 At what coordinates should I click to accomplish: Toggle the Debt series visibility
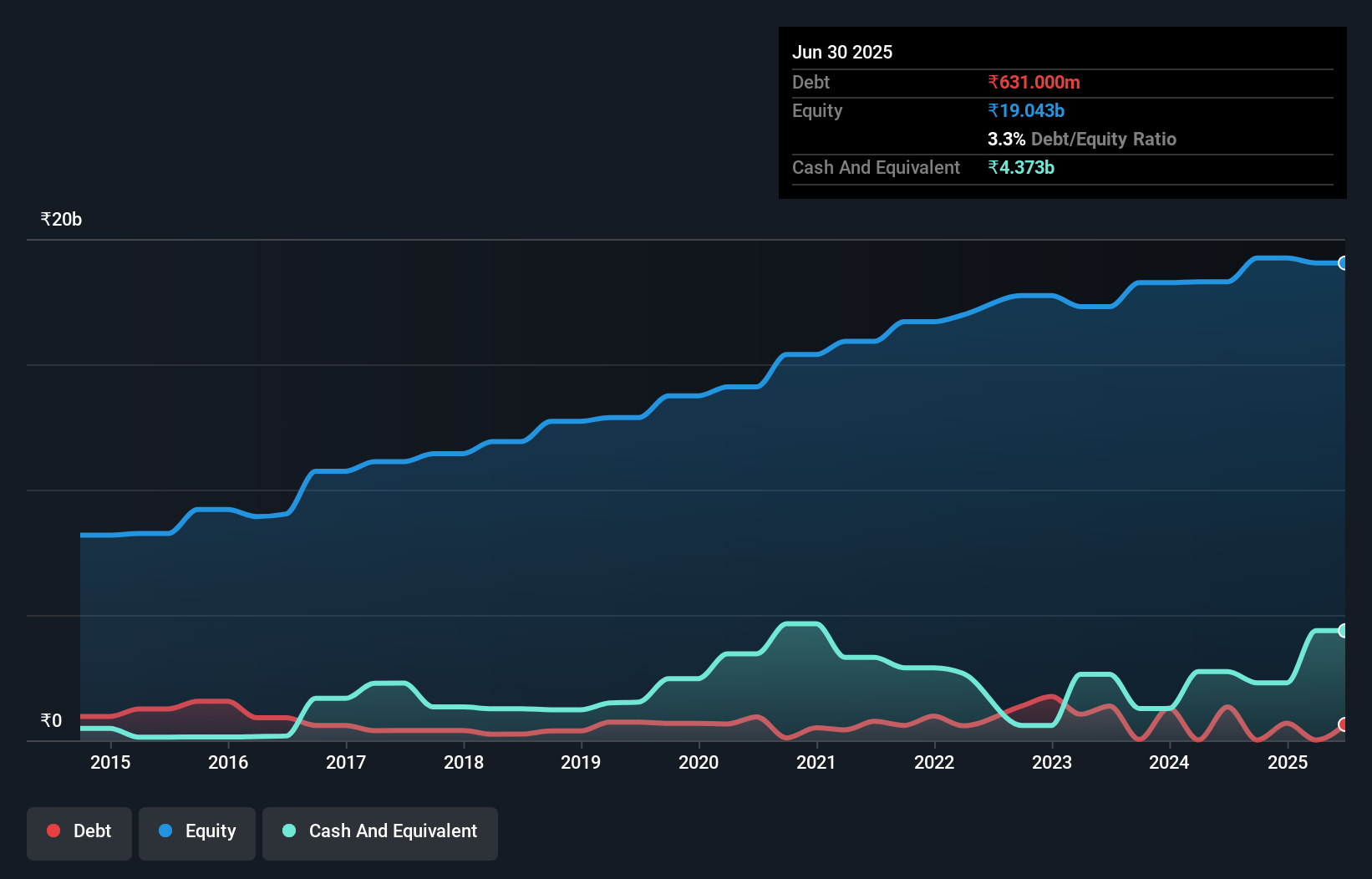click(79, 833)
